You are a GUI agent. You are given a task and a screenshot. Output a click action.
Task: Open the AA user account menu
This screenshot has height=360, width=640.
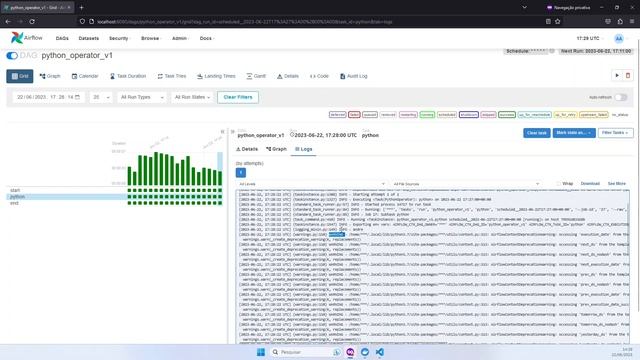(619, 38)
